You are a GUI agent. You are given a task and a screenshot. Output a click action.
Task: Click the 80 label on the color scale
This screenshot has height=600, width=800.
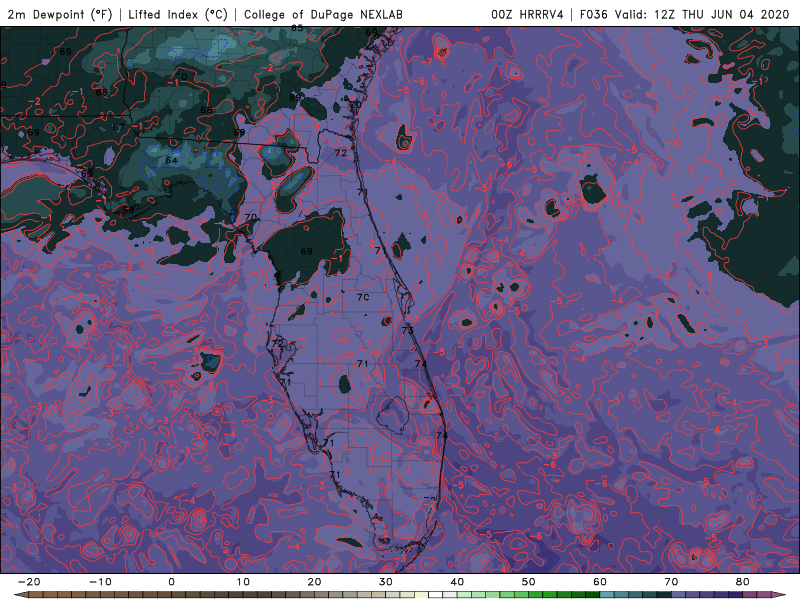[x=743, y=582]
